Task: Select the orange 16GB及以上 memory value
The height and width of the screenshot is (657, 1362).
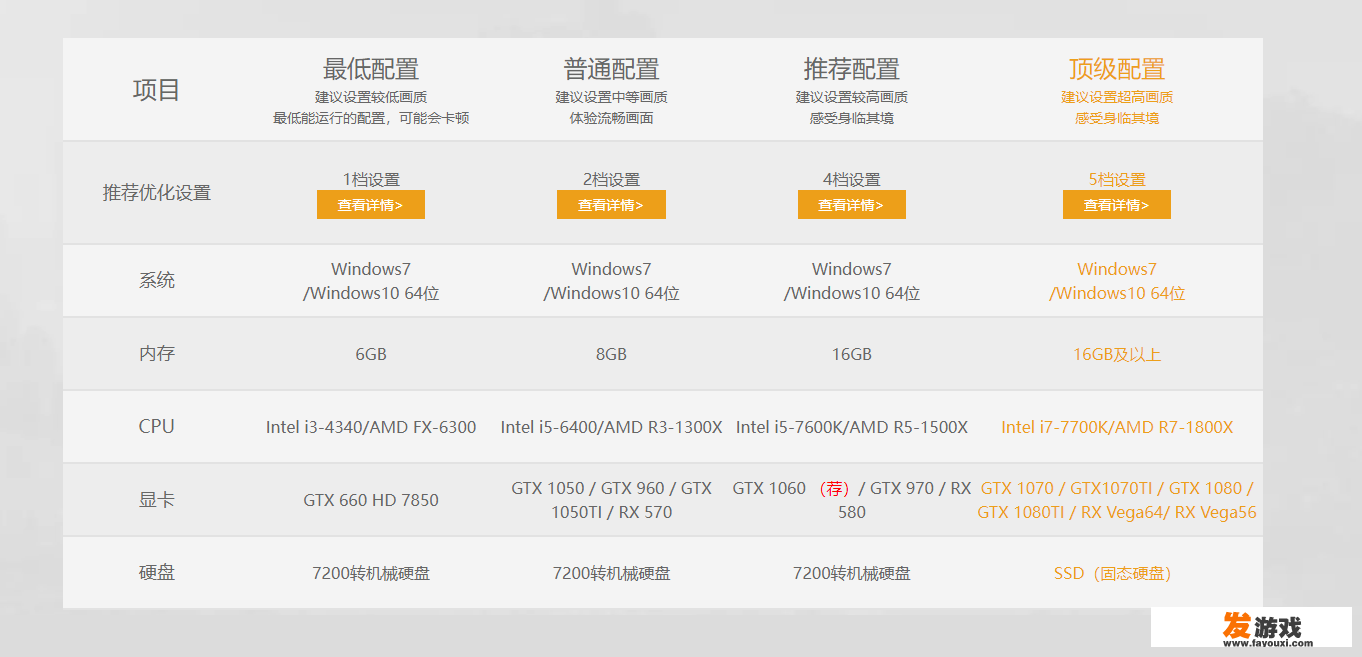Action: click(1117, 354)
